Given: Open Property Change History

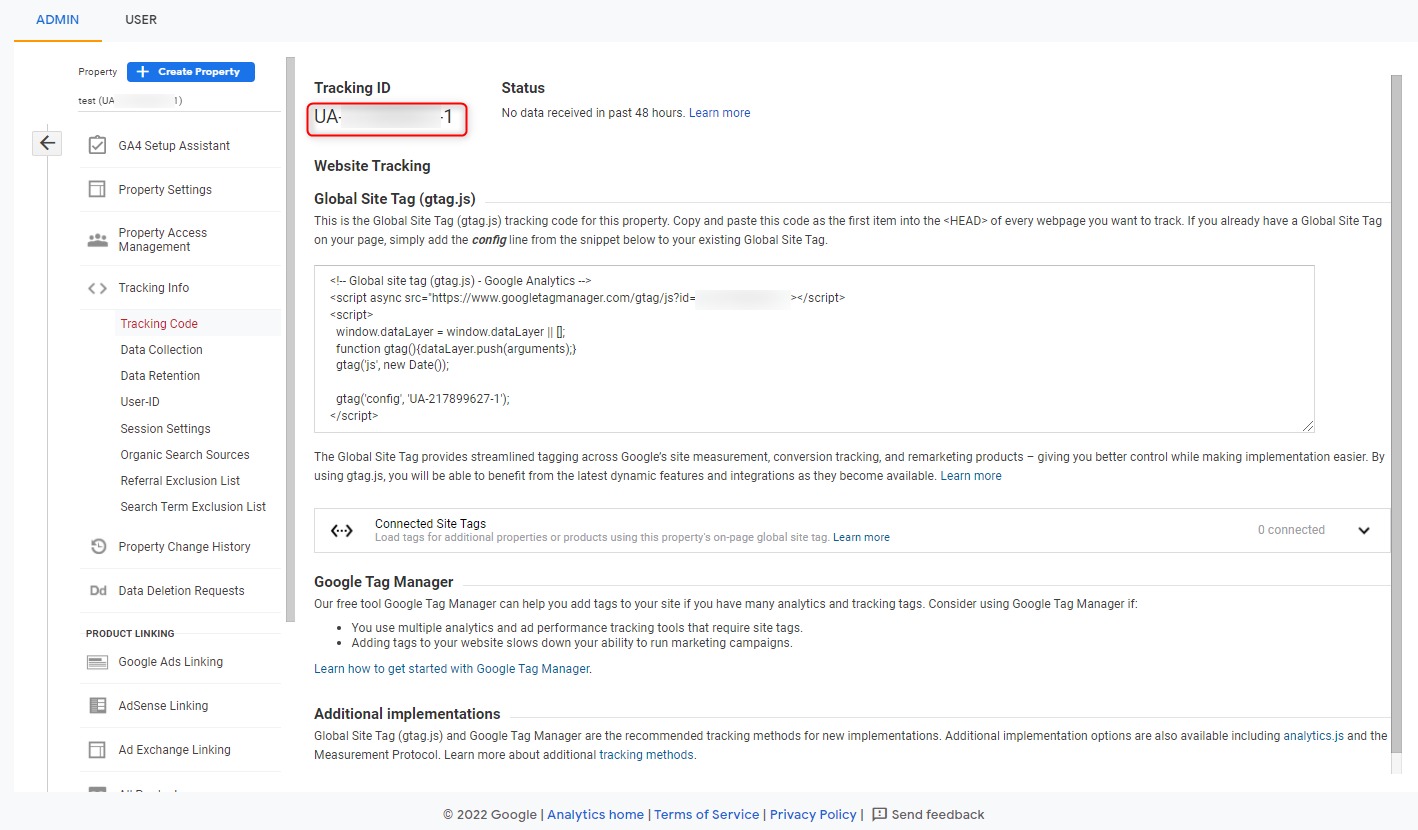Looking at the screenshot, I should (x=185, y=547).
